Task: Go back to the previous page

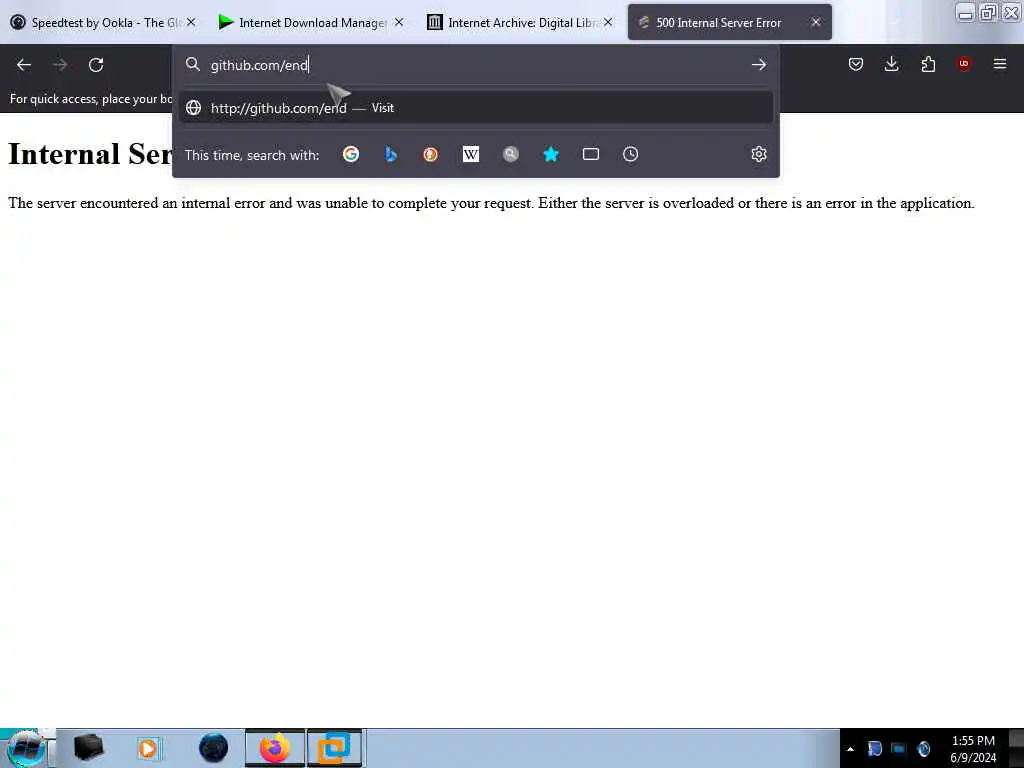Action: tap(24, 65)
